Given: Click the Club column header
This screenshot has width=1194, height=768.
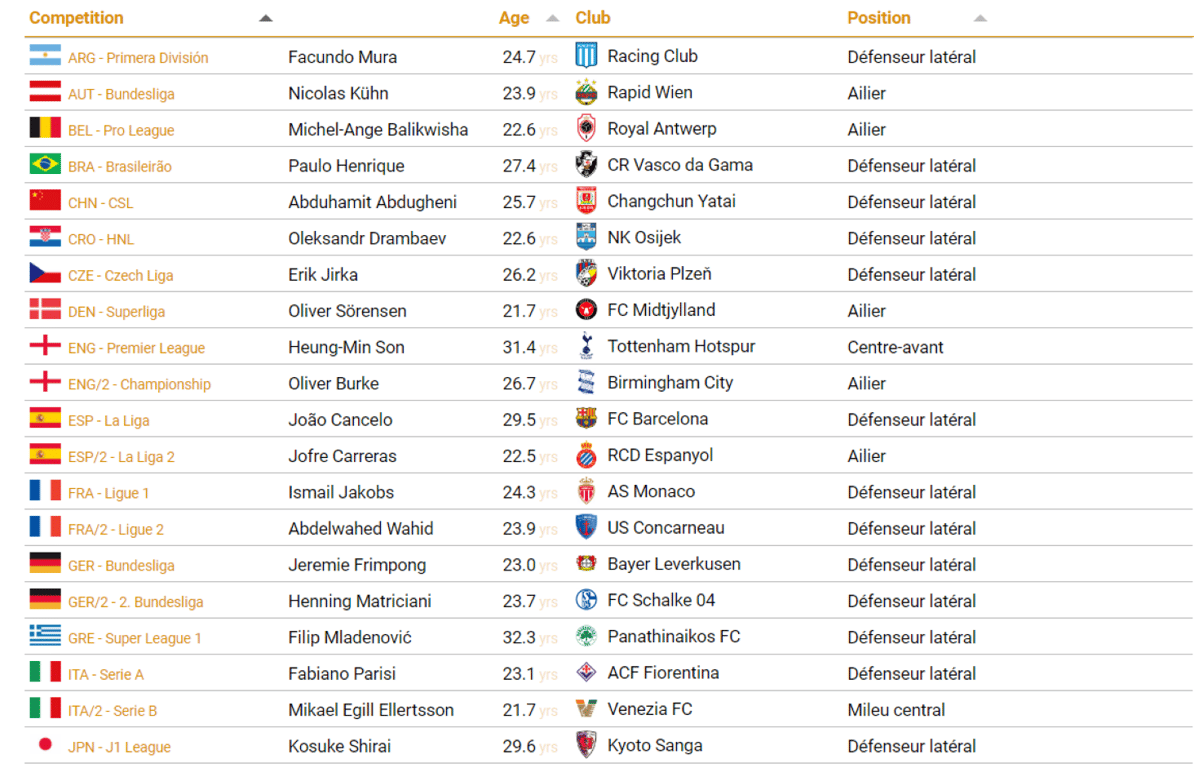Looking at the screenshot, I should tap(593, 18).
